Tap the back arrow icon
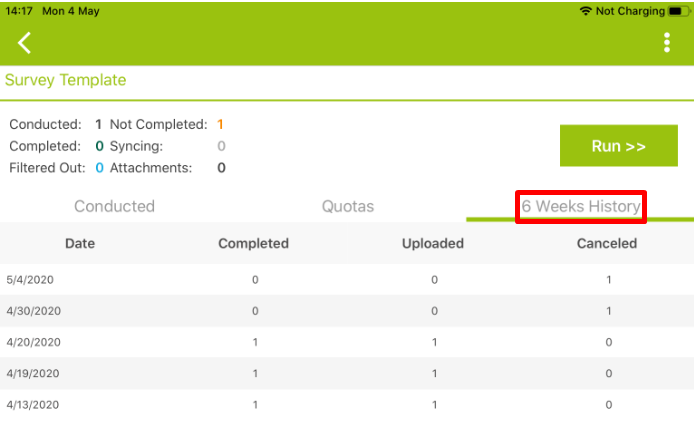Screen dimensions: 694x423 pos(24,43)
